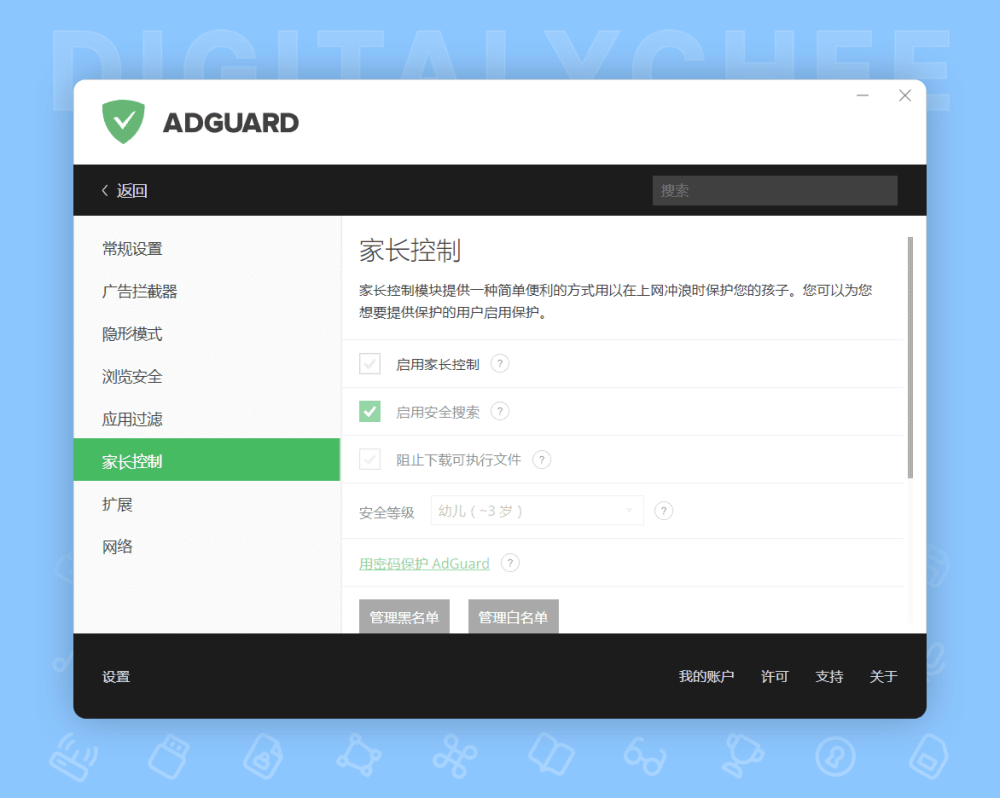Close the AdGuard window
The image size is (1000, 798).
tap(905, 96)
